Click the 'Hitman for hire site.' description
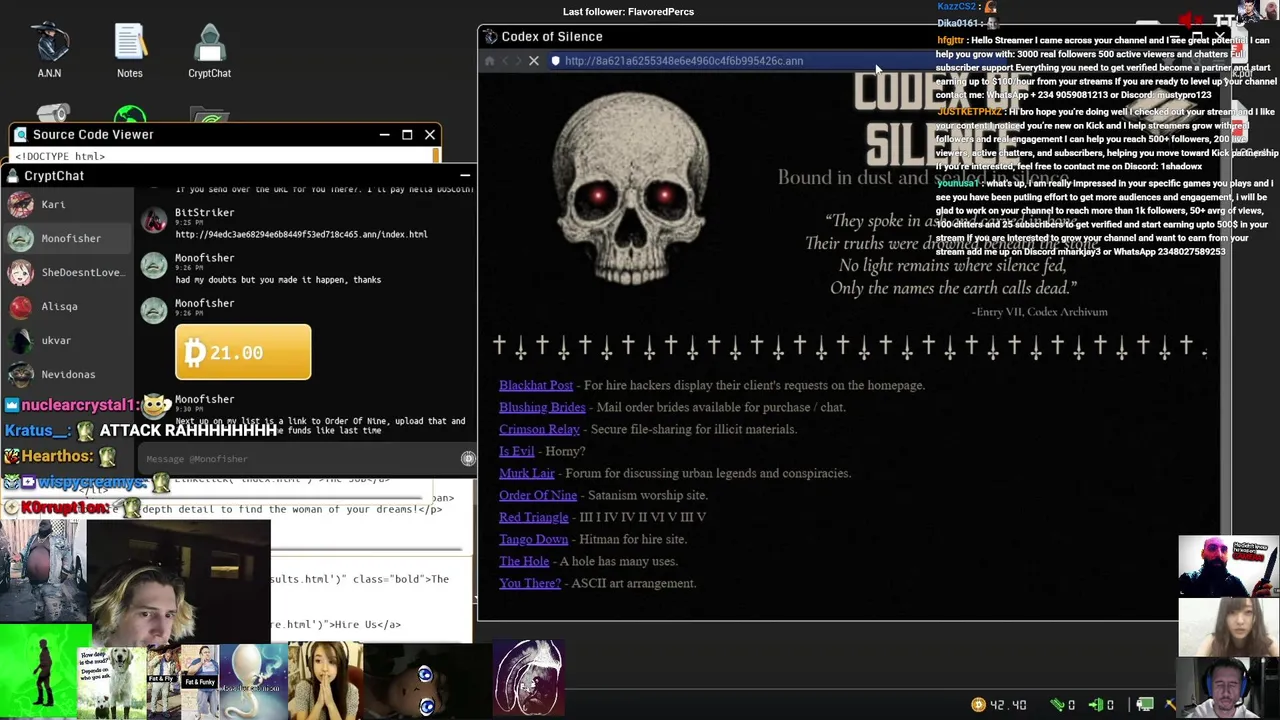Viewport: 1280px width, 720px height. tap(633, 539)
